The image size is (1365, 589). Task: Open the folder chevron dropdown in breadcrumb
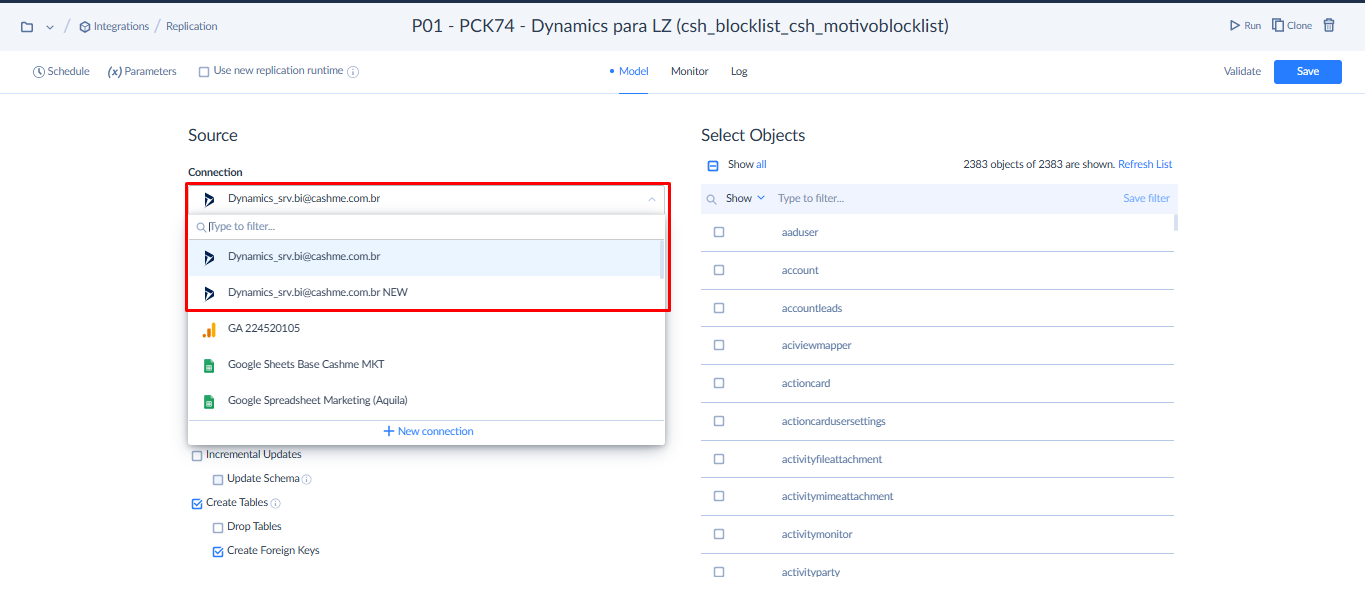pos(50,27)
